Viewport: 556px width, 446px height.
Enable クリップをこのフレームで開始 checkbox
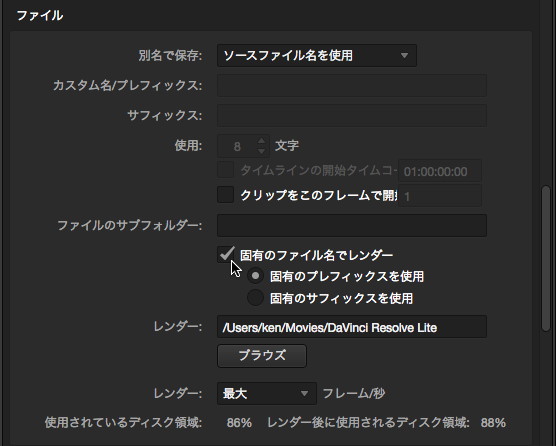[226, 195]
